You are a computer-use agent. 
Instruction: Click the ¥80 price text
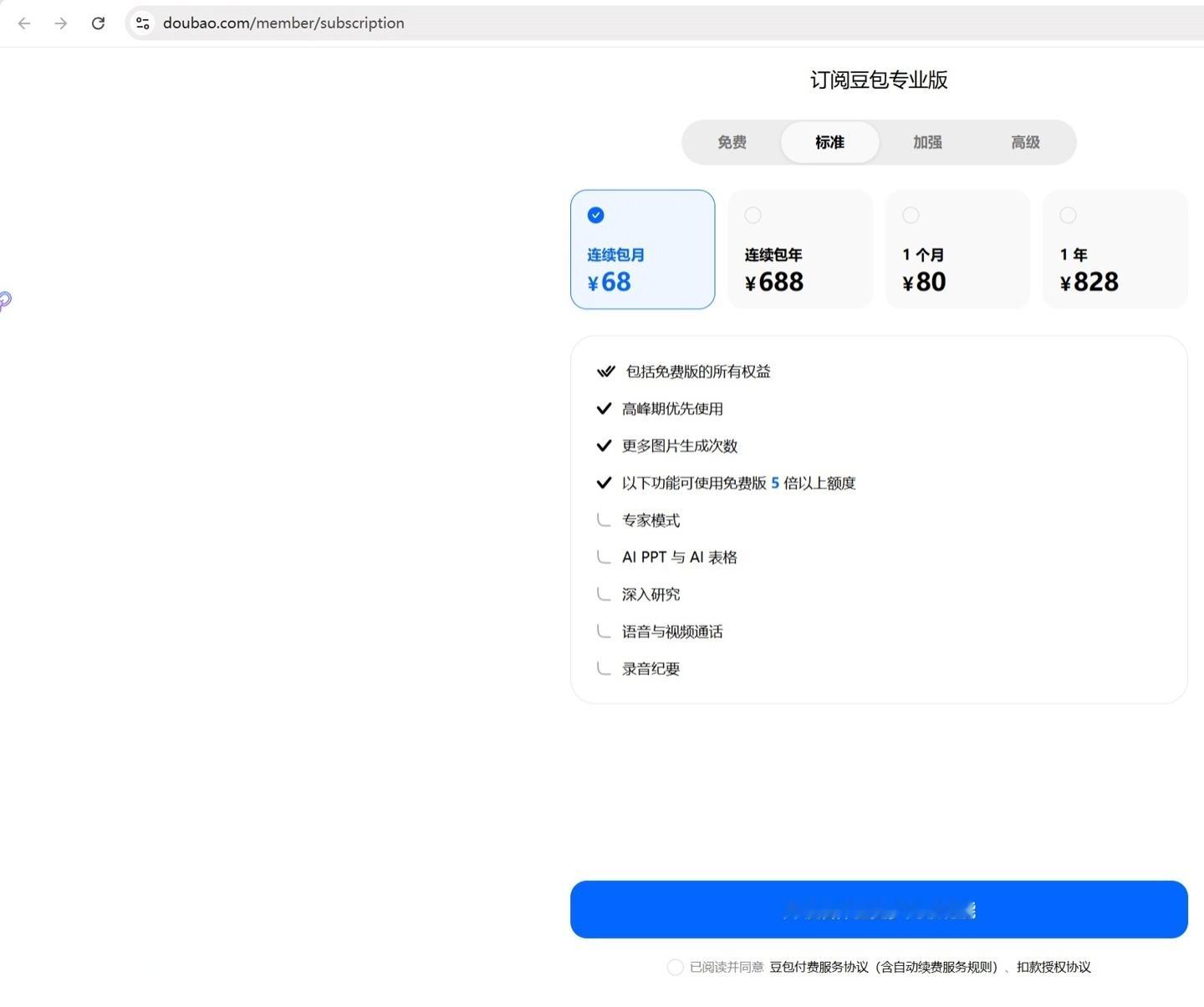pyautogui.click(x=925, y=282)
